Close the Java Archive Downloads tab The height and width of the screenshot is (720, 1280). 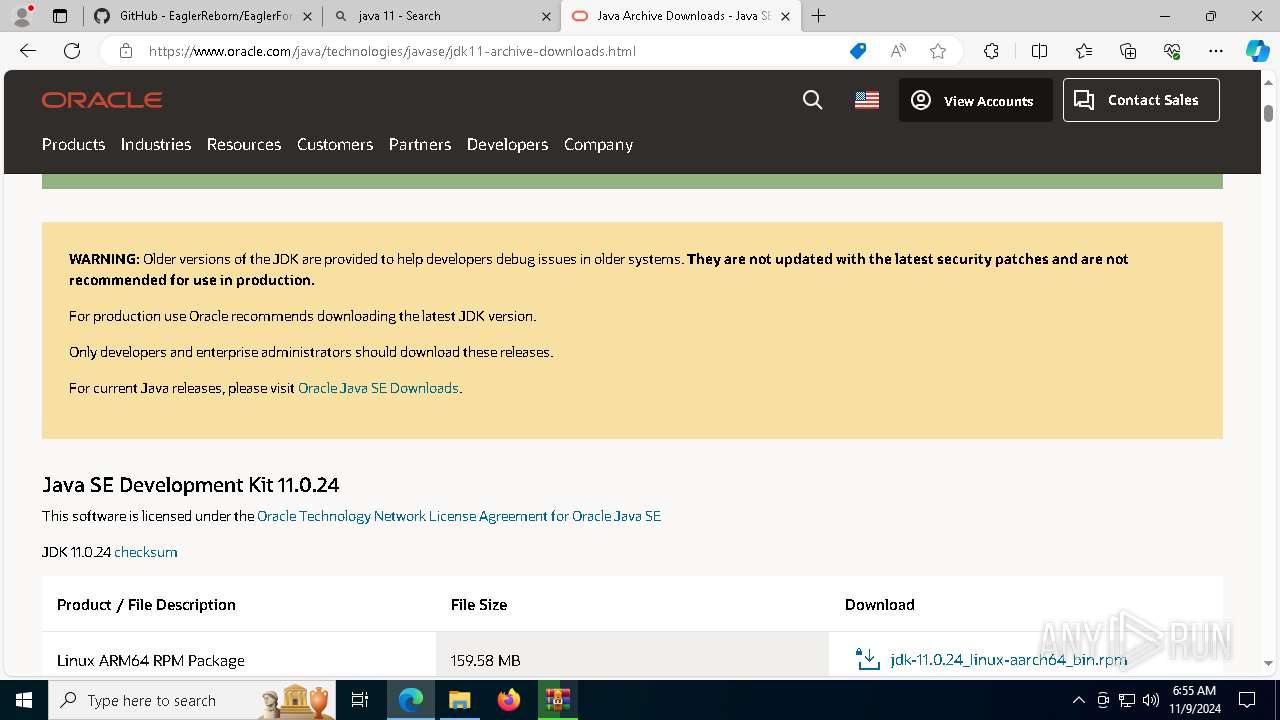(785, 16)
